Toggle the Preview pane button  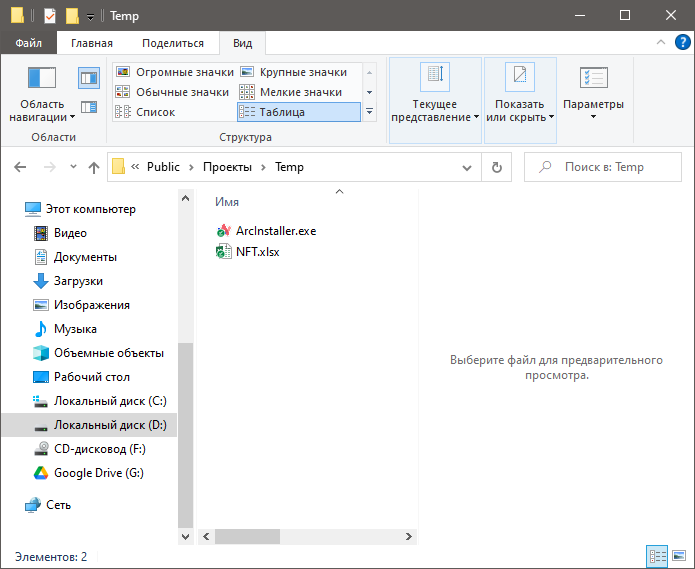point(89,78)
